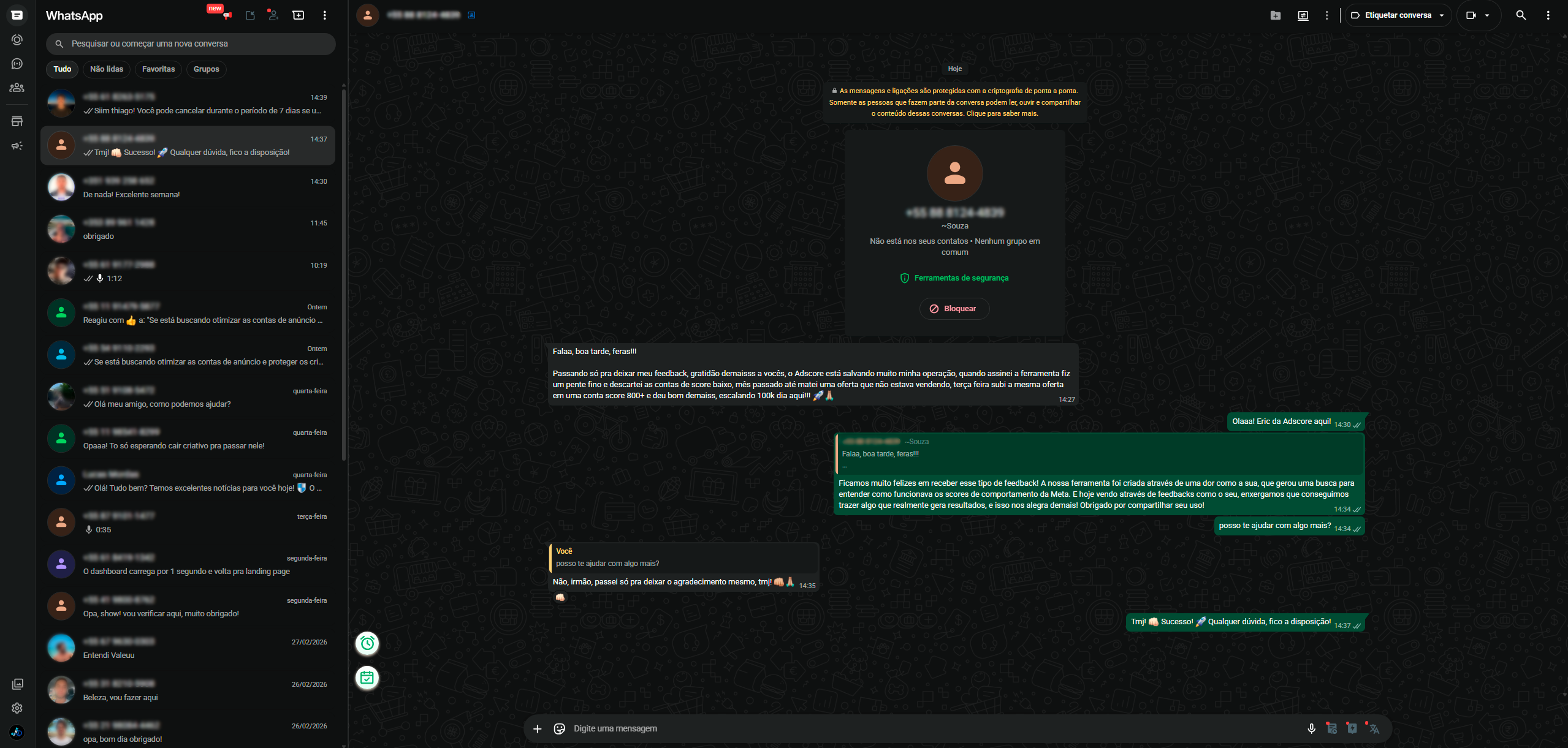Open the Communities icon in left sidebar

[x=17, y=88]
